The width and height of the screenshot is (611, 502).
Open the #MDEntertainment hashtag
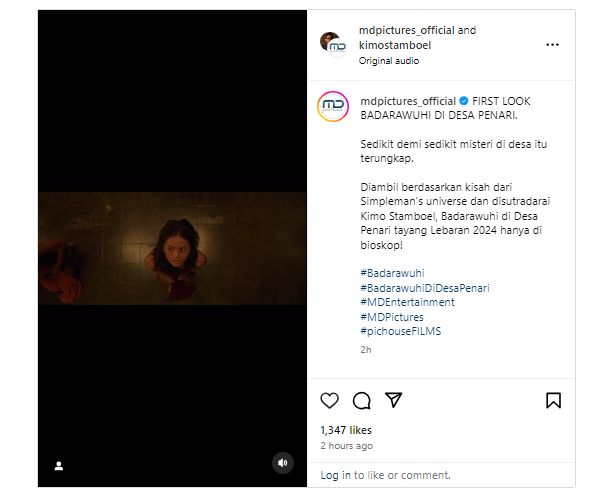[407, 302]
